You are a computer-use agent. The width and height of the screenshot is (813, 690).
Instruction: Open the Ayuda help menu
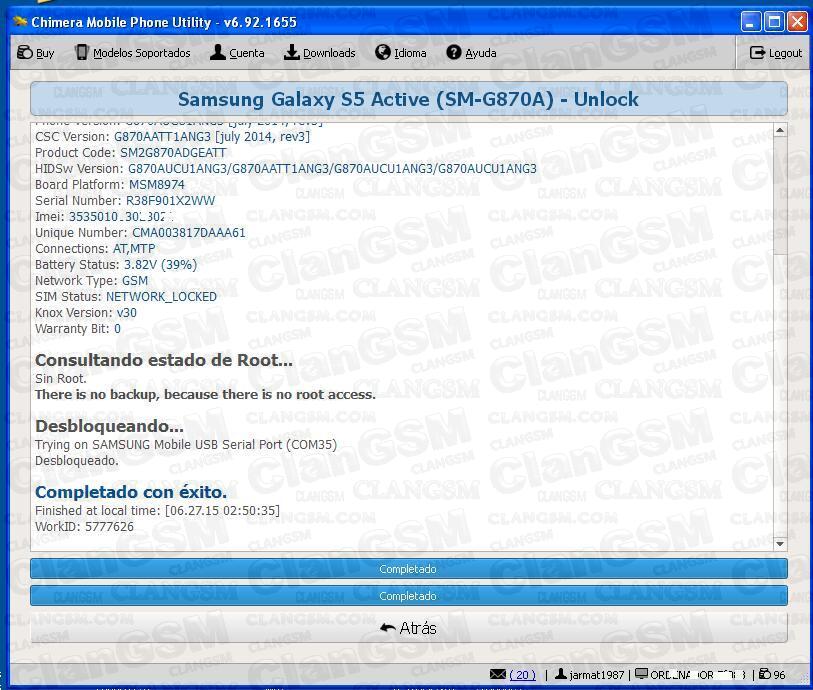point(471,53)
